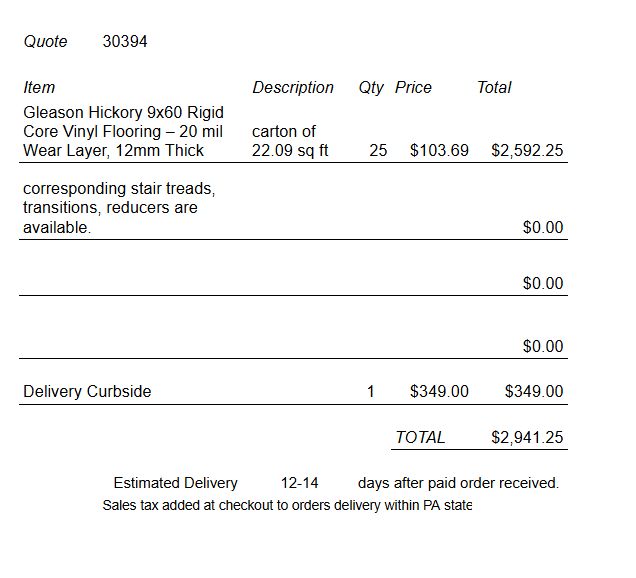Click the Estimated Delivery label

tap(175, 483)
